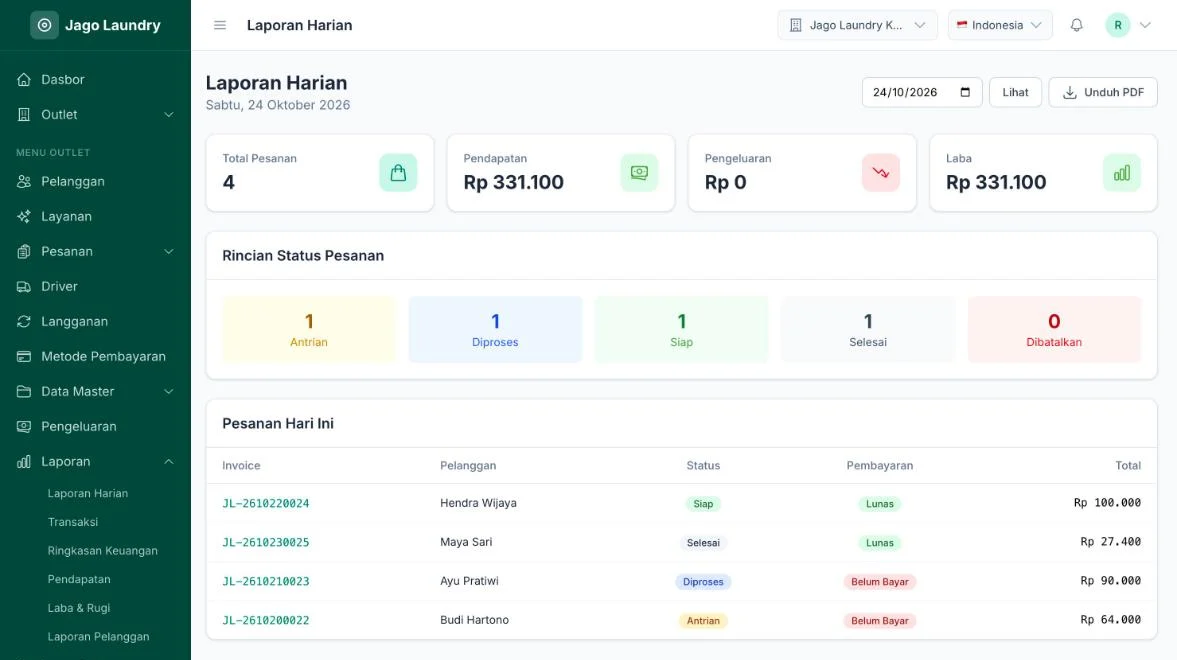Go to Metode Pembayaran in sidebar

95,356
